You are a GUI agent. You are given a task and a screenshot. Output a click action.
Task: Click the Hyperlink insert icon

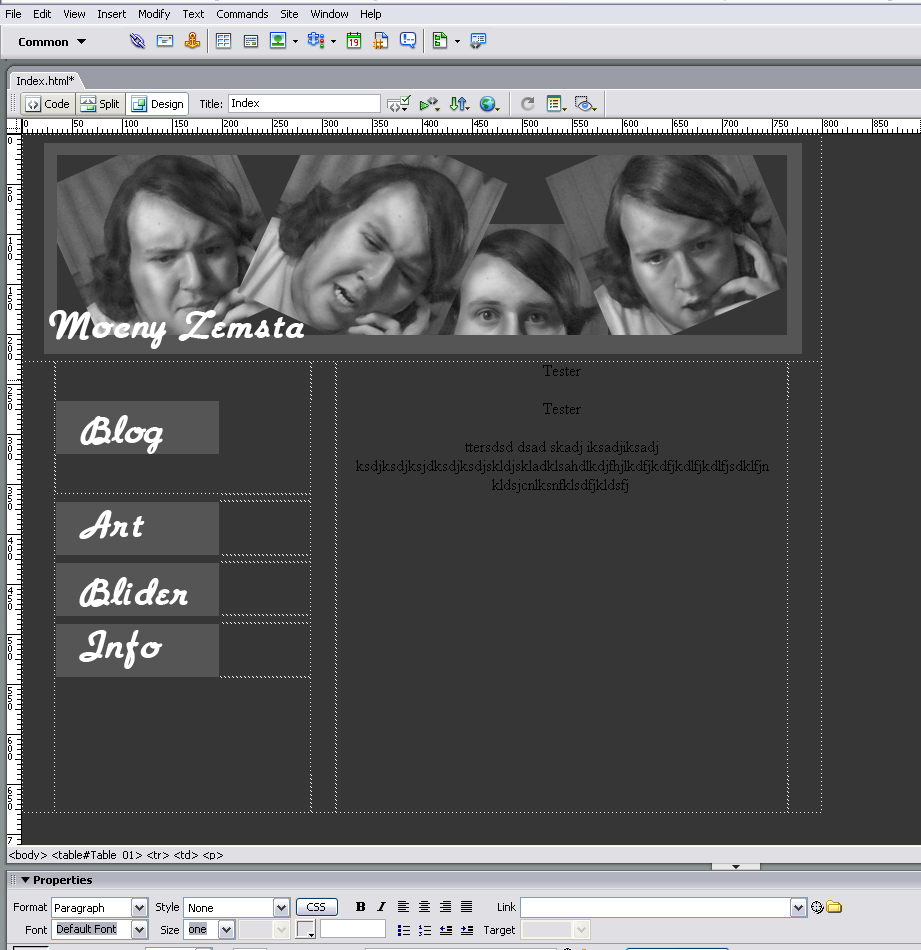[x=138, y=41]
